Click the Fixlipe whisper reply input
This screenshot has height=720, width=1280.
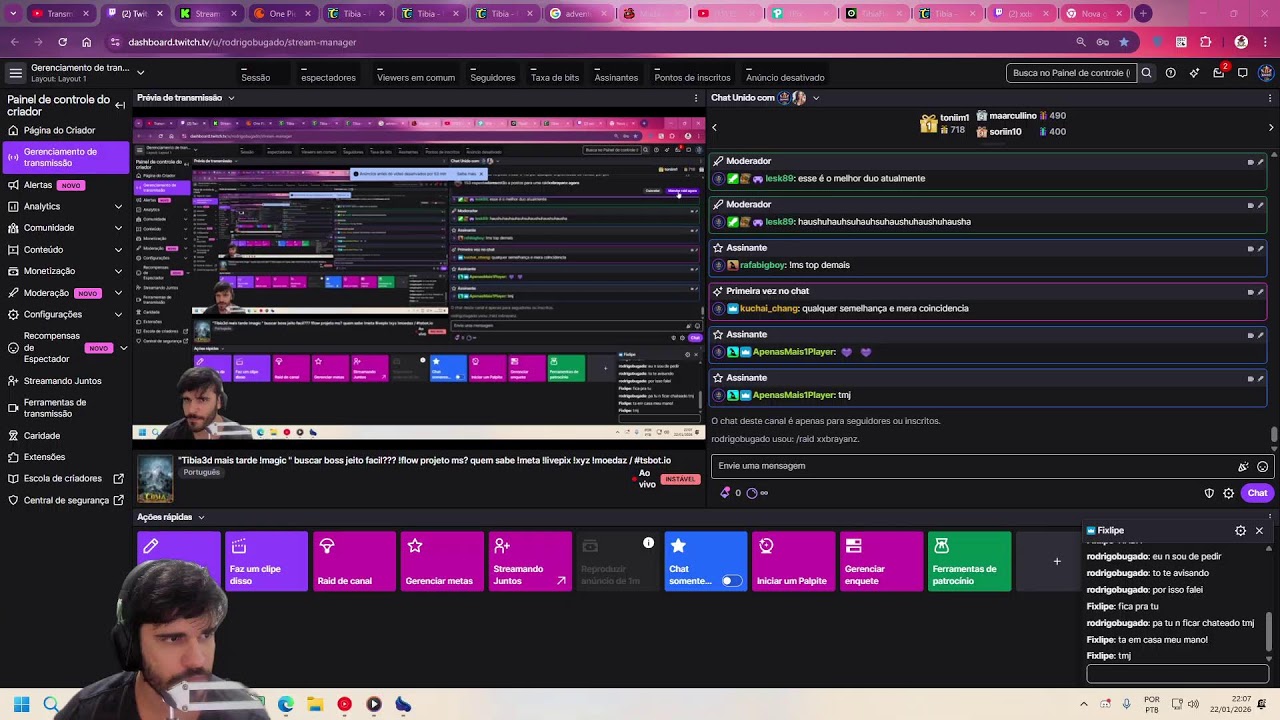coord(1177,674)
